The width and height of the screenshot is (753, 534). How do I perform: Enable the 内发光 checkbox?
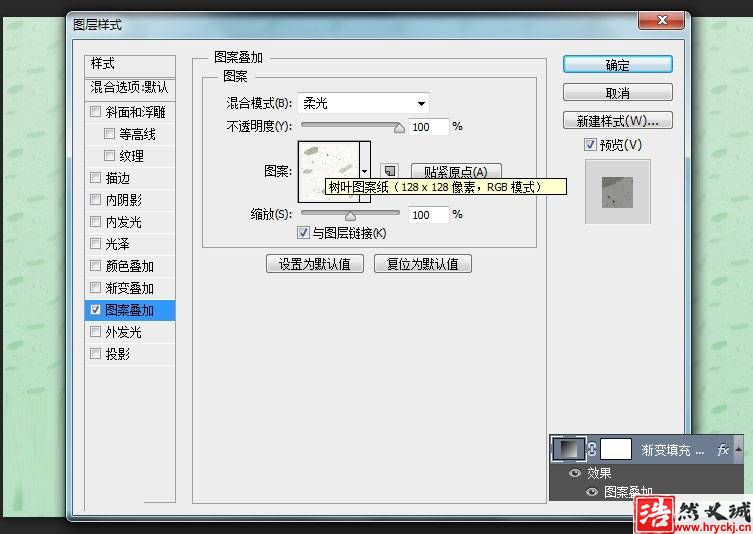pos(96,222)
